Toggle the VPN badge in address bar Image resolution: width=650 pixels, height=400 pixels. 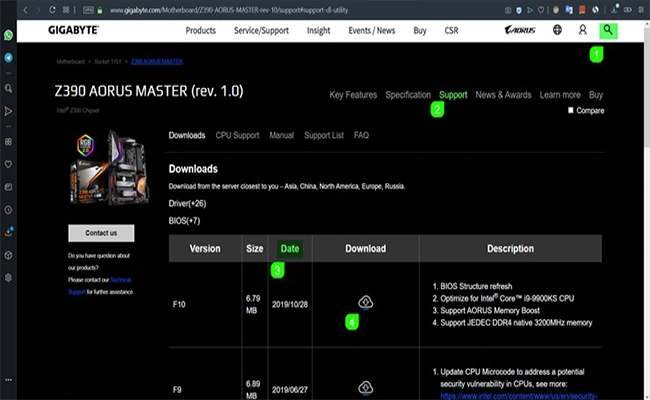pos(88,10)
